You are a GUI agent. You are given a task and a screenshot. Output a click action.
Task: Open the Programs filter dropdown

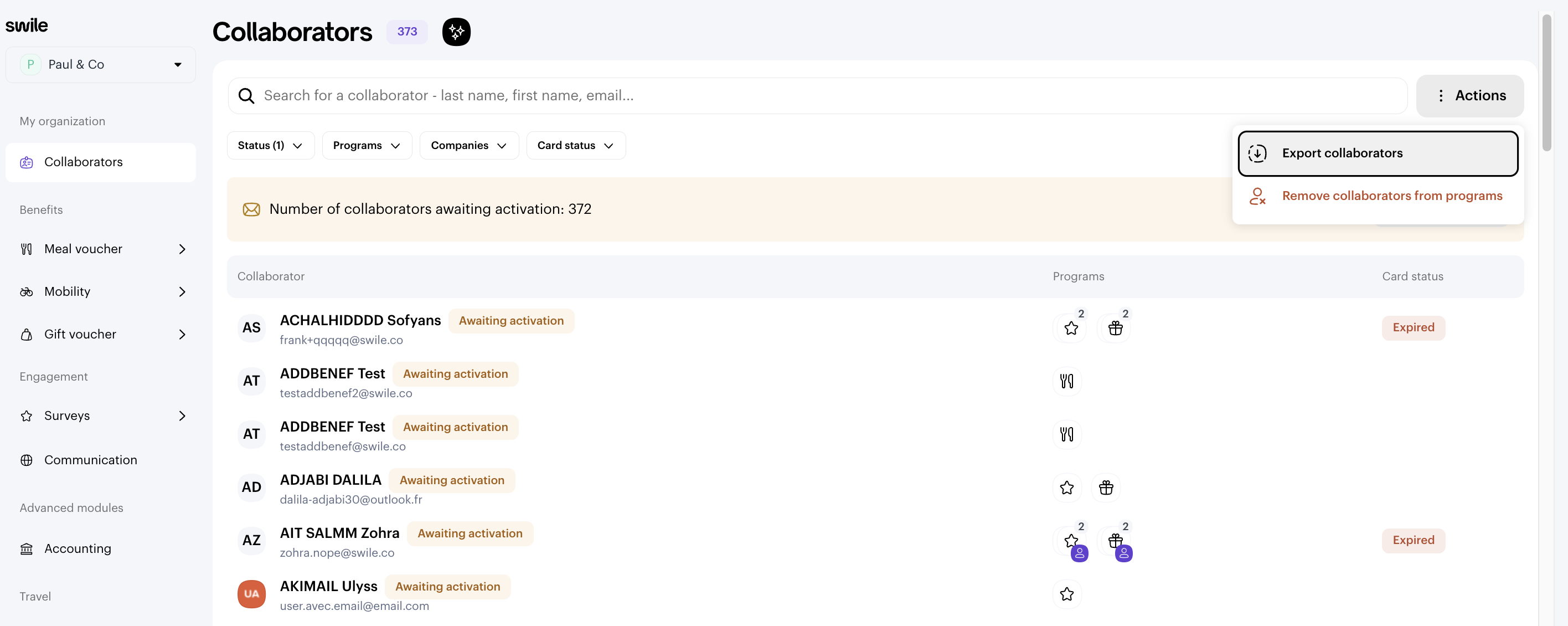(x=367, y=146)
